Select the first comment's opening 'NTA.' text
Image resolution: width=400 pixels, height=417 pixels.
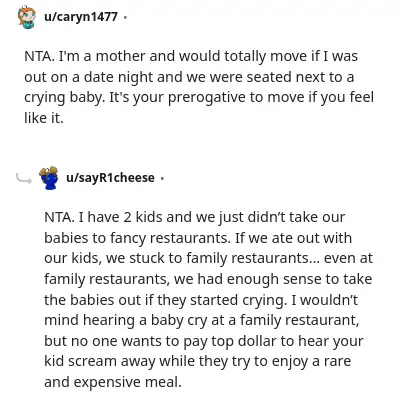(39, 56)
